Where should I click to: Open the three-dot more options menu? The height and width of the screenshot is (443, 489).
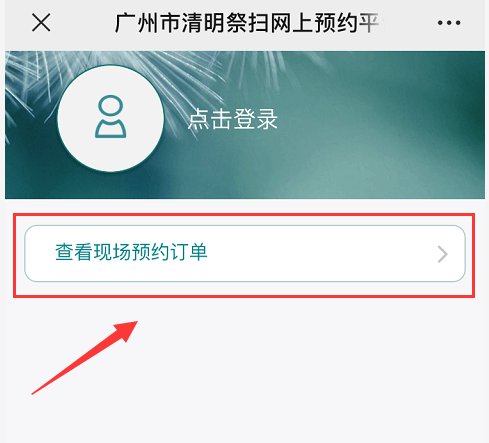(449, 23)
